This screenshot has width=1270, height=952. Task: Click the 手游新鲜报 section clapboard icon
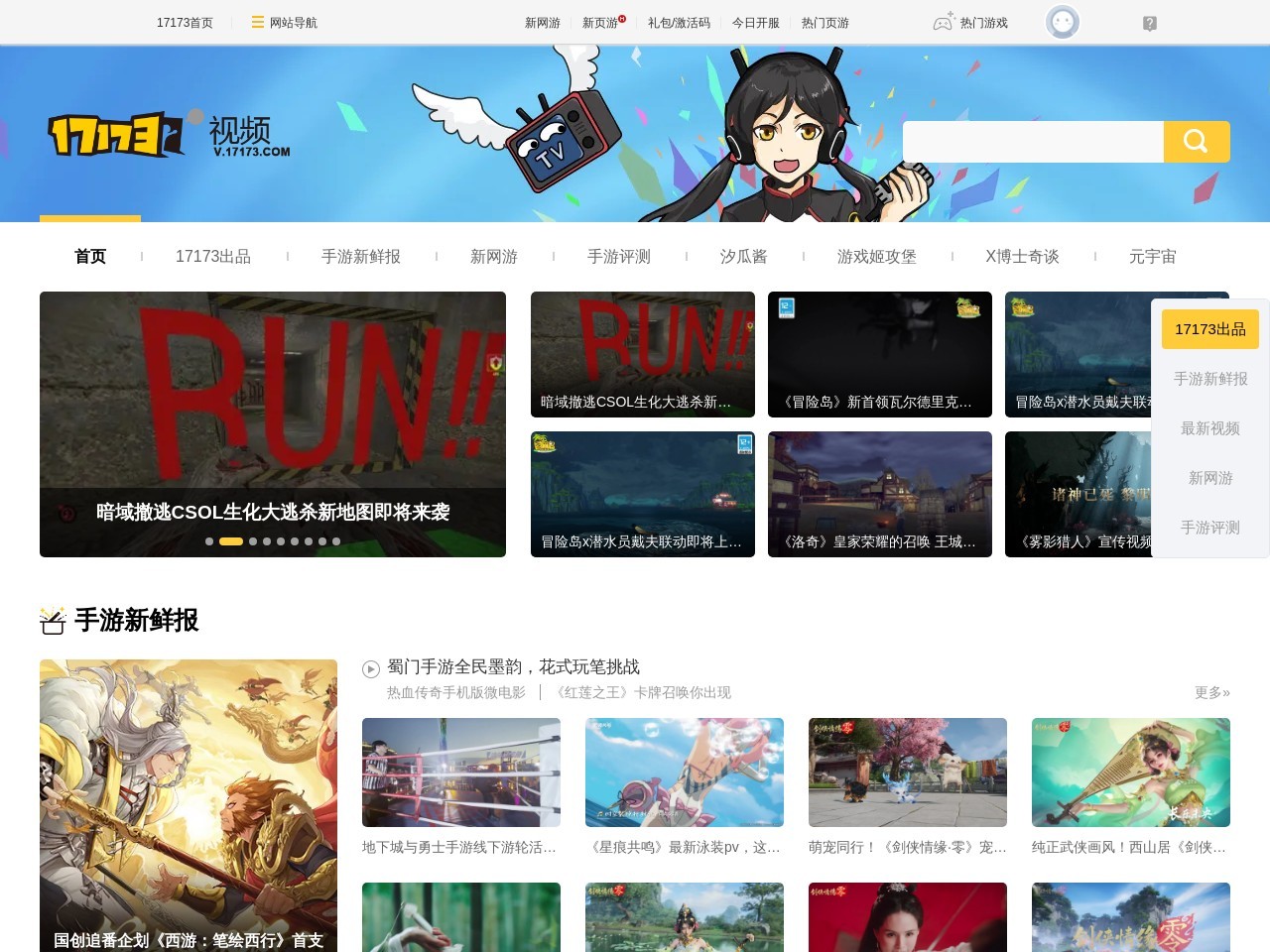click(53, 621)
